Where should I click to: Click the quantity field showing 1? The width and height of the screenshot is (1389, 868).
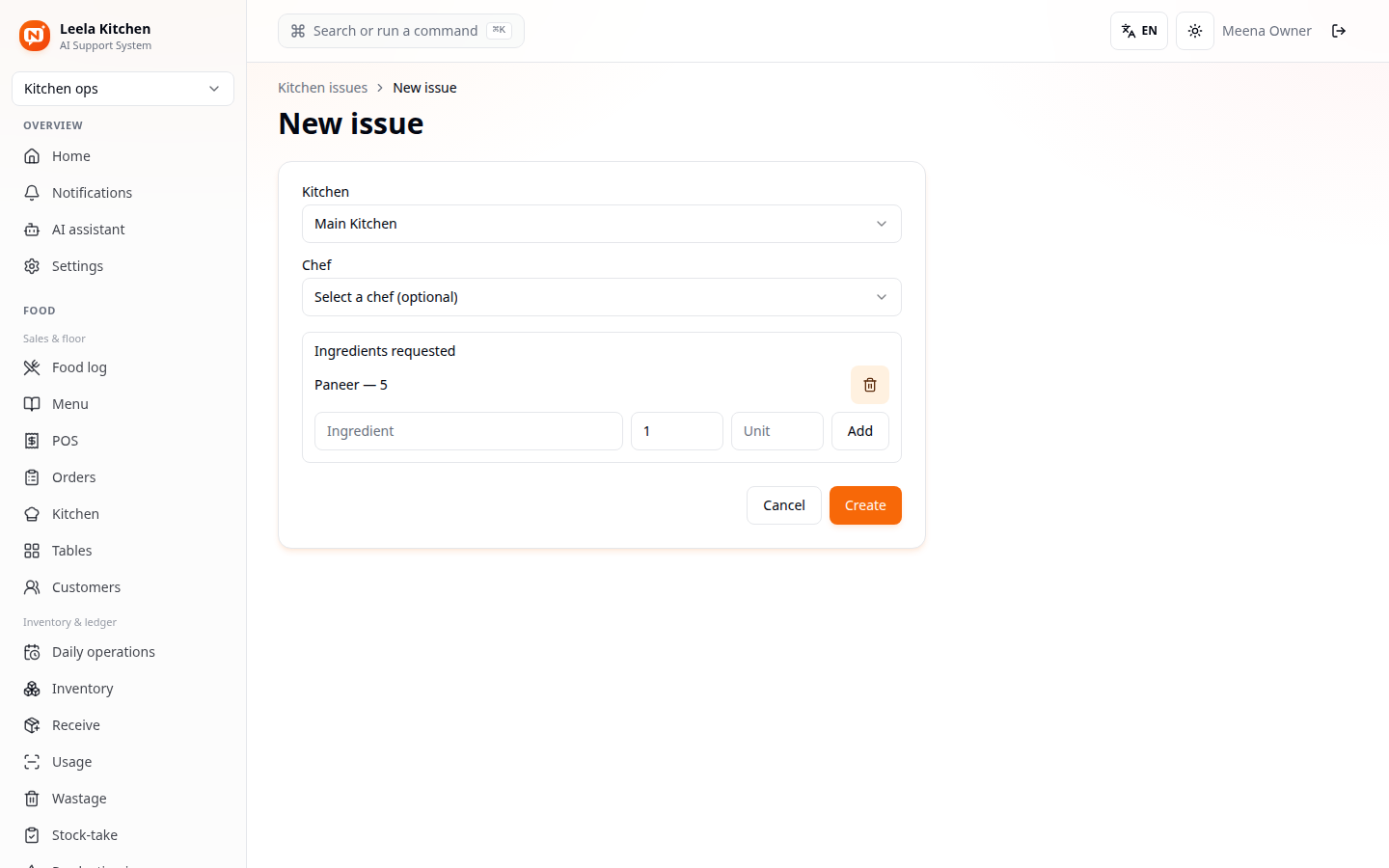[677, 431]
